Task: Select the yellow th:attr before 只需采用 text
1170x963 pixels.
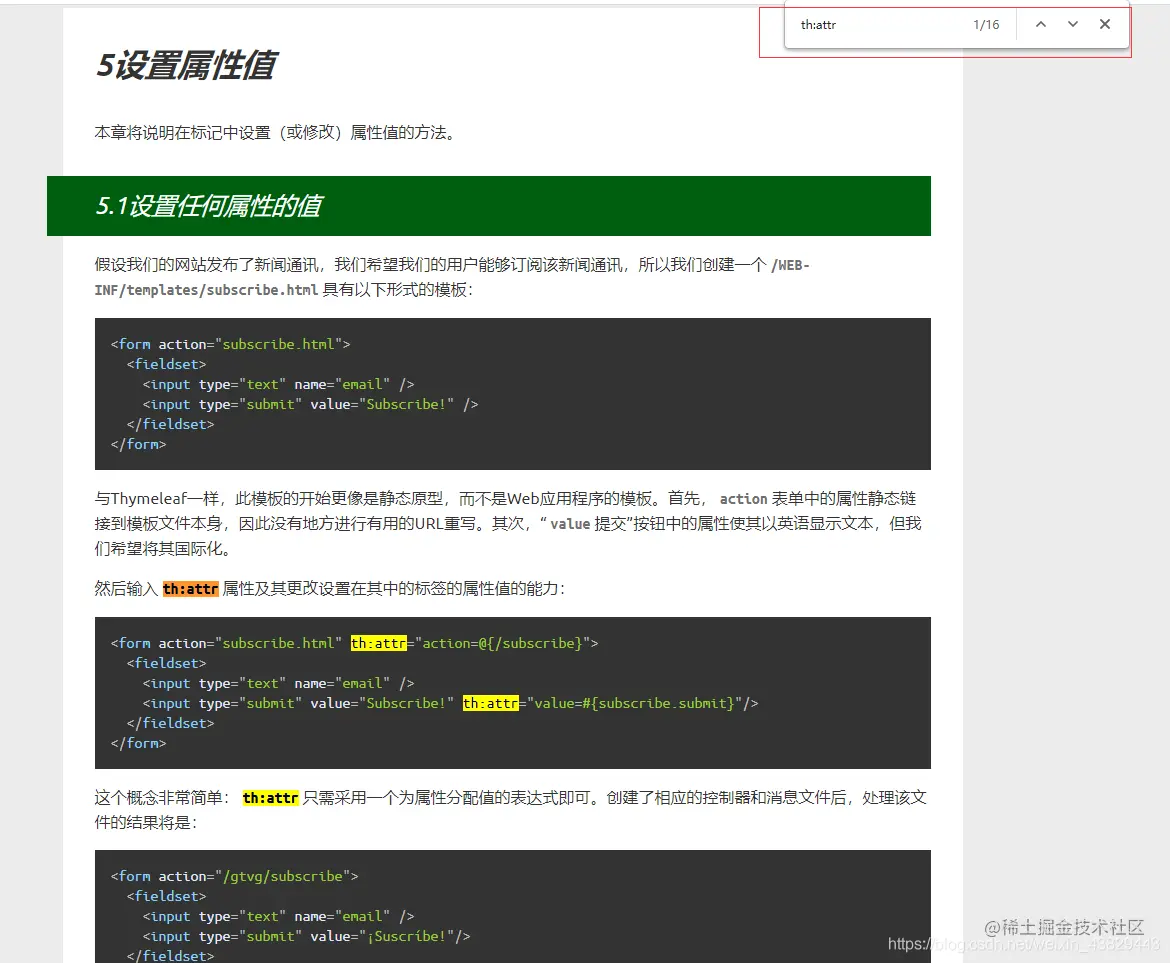Action: point(270,798)
